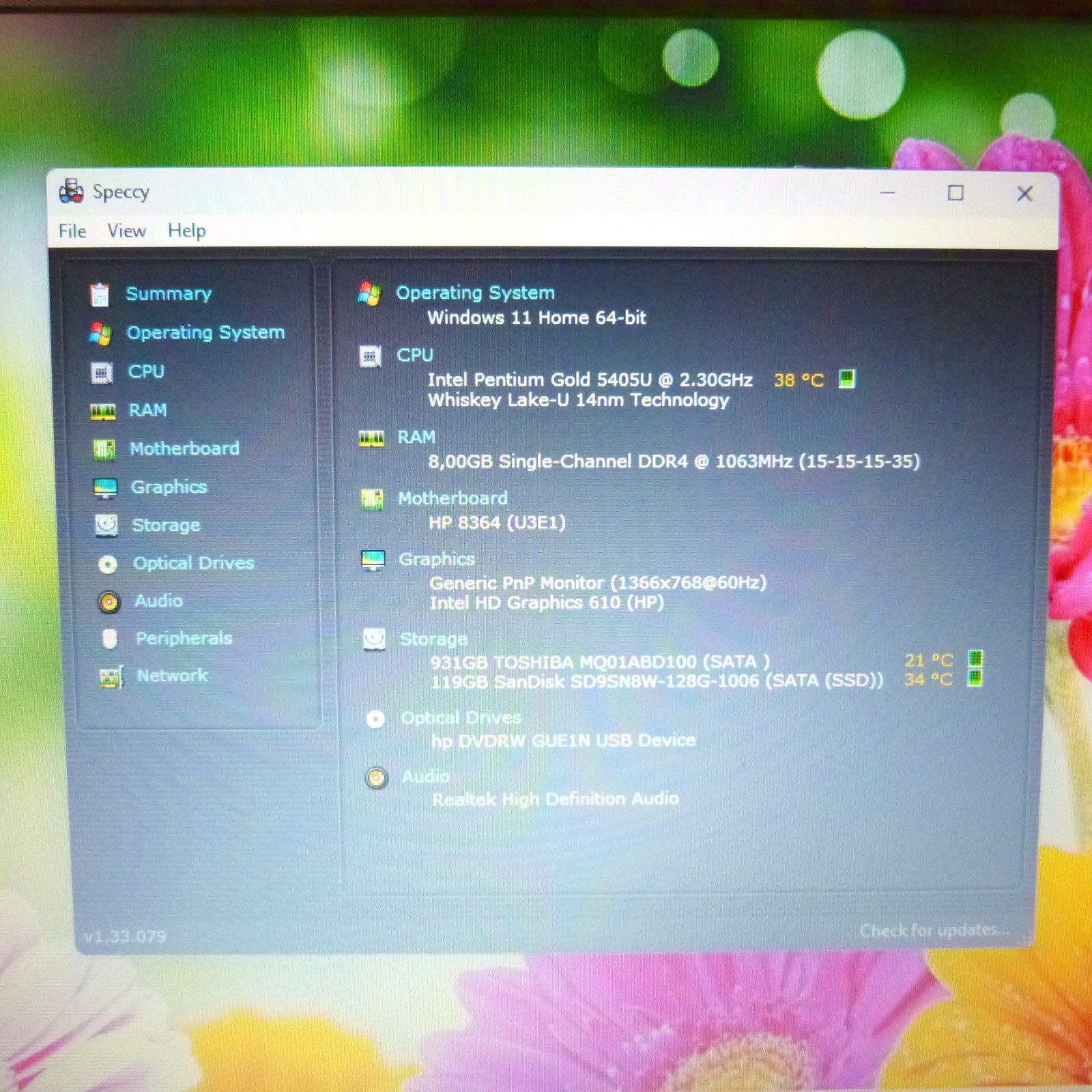Click the green indicator next to 21 °C

975,659
